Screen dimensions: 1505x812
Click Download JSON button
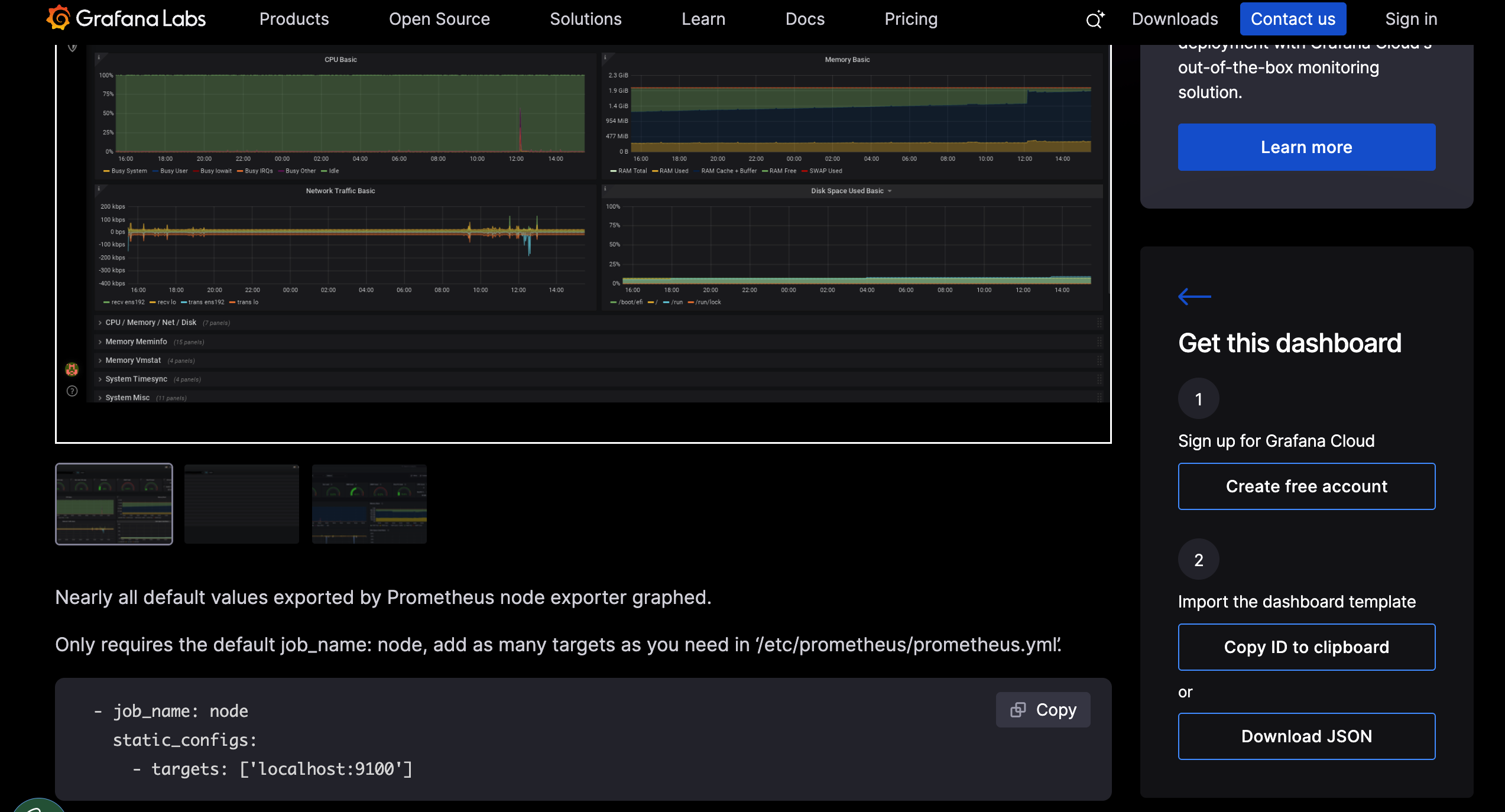pos(1306,736)
